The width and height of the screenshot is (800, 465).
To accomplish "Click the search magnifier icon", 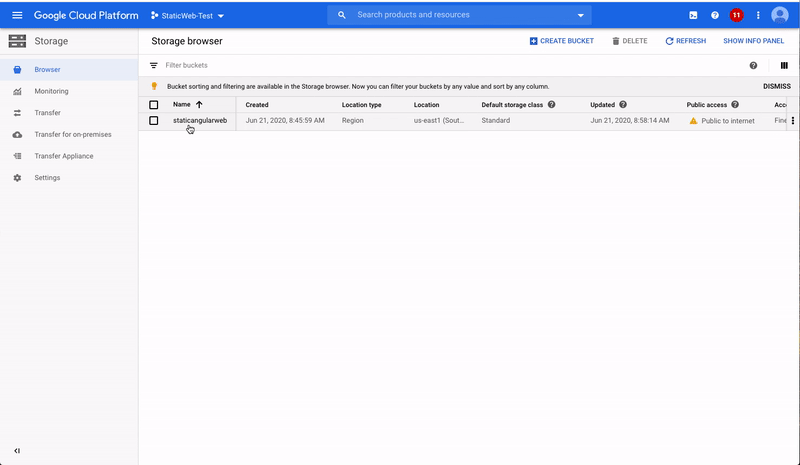I will tap(342, 15).
